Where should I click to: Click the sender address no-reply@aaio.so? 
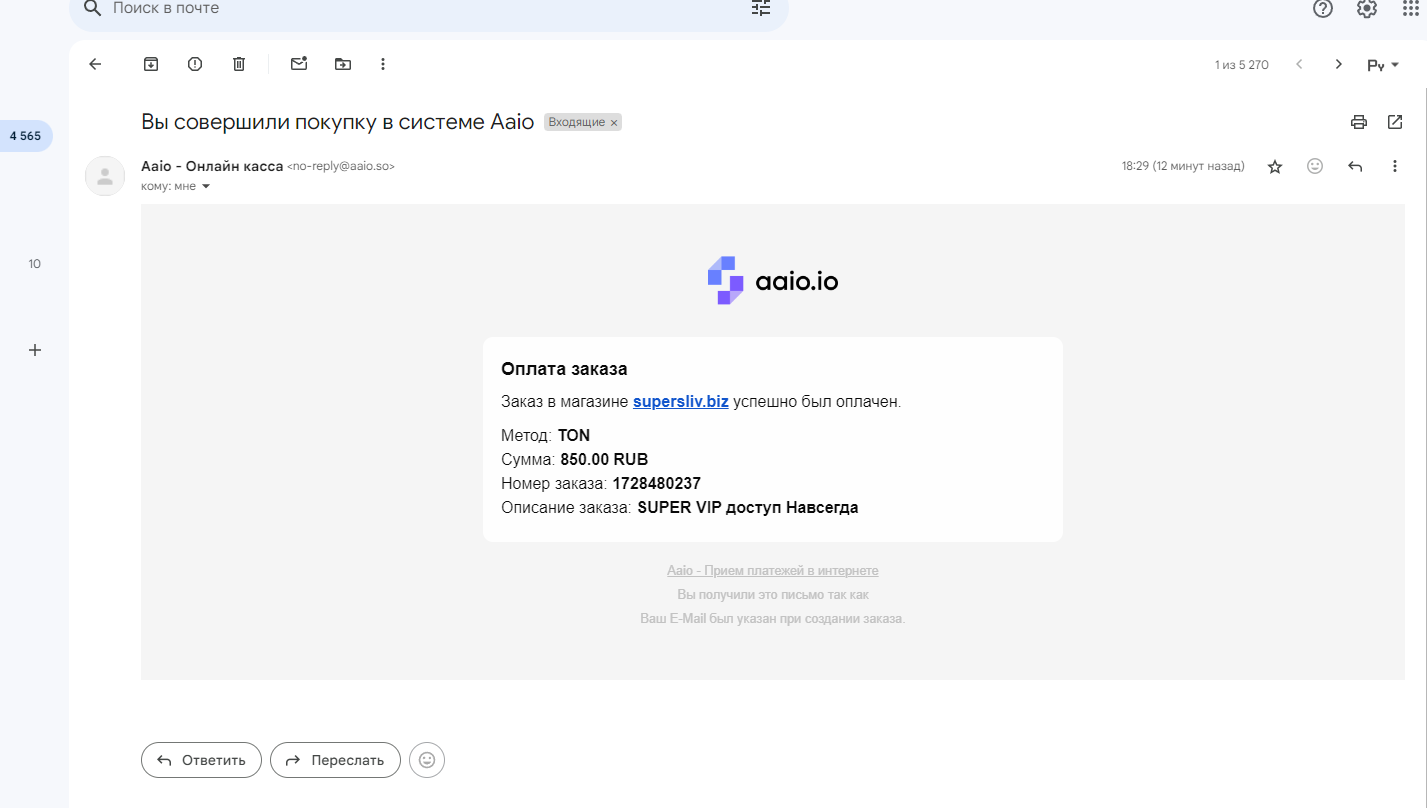tap(341, 167)
